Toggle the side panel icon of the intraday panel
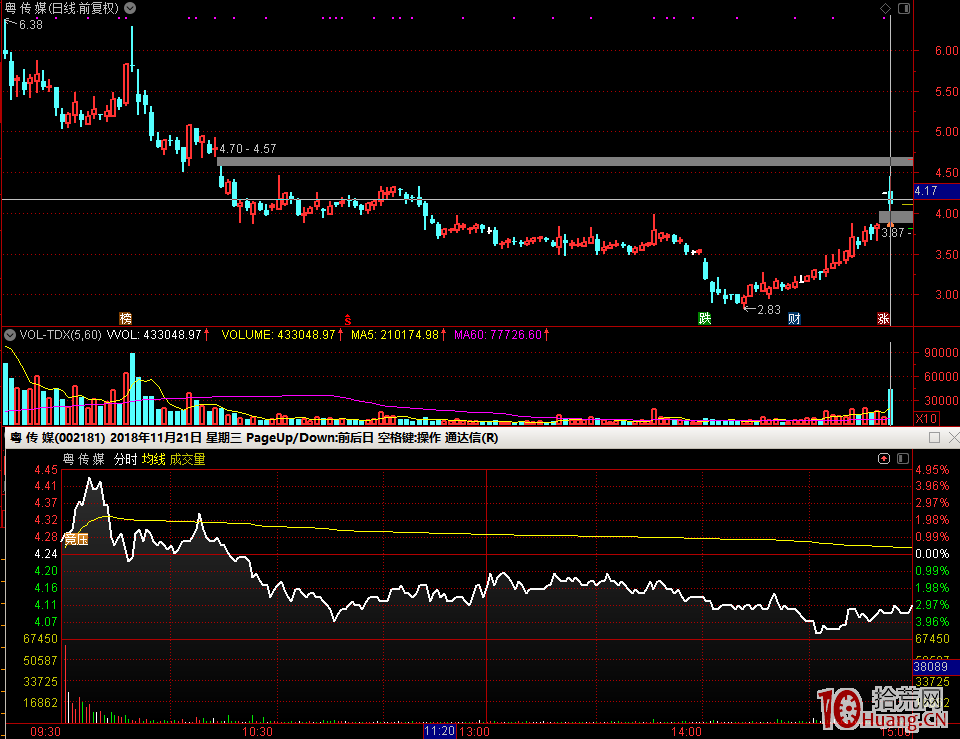The width and height of the screenshot is (960, 739). (x=903, y=459)
